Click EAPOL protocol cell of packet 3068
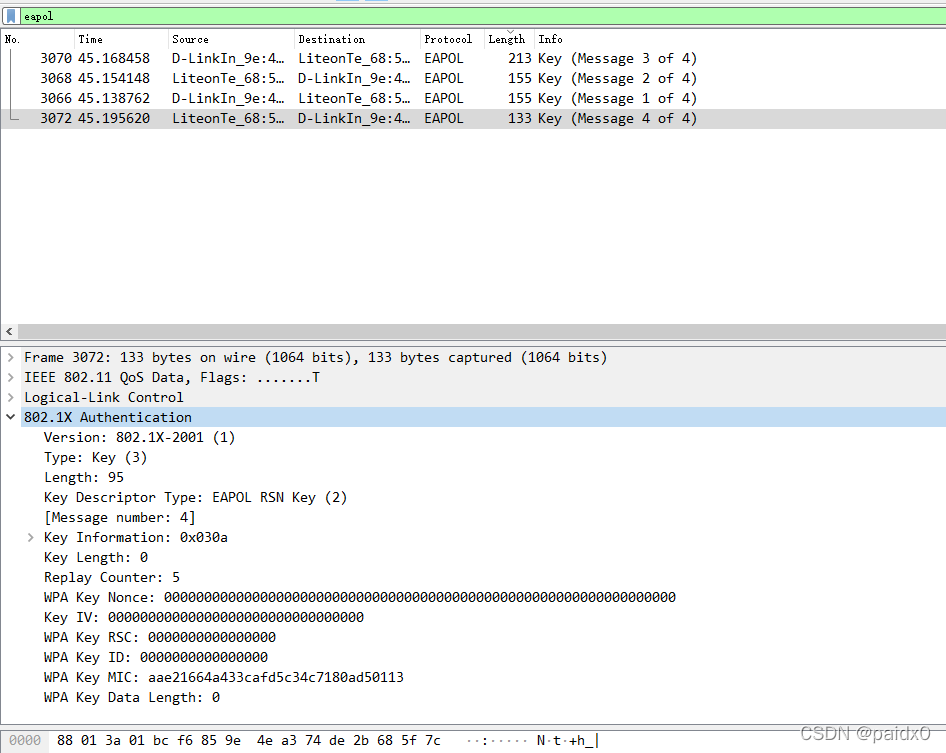This screenshot has height=753, width=946. click(444, 78)
